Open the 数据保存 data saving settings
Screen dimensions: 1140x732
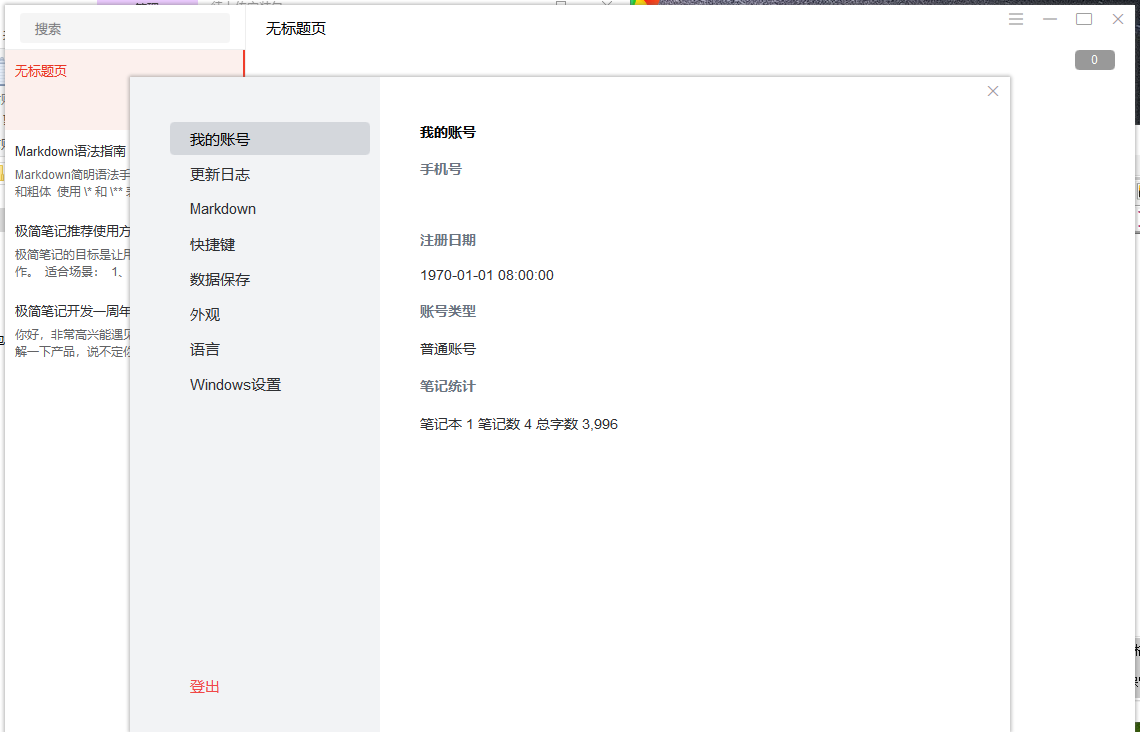pyautogui.click(x=220, y=279)
